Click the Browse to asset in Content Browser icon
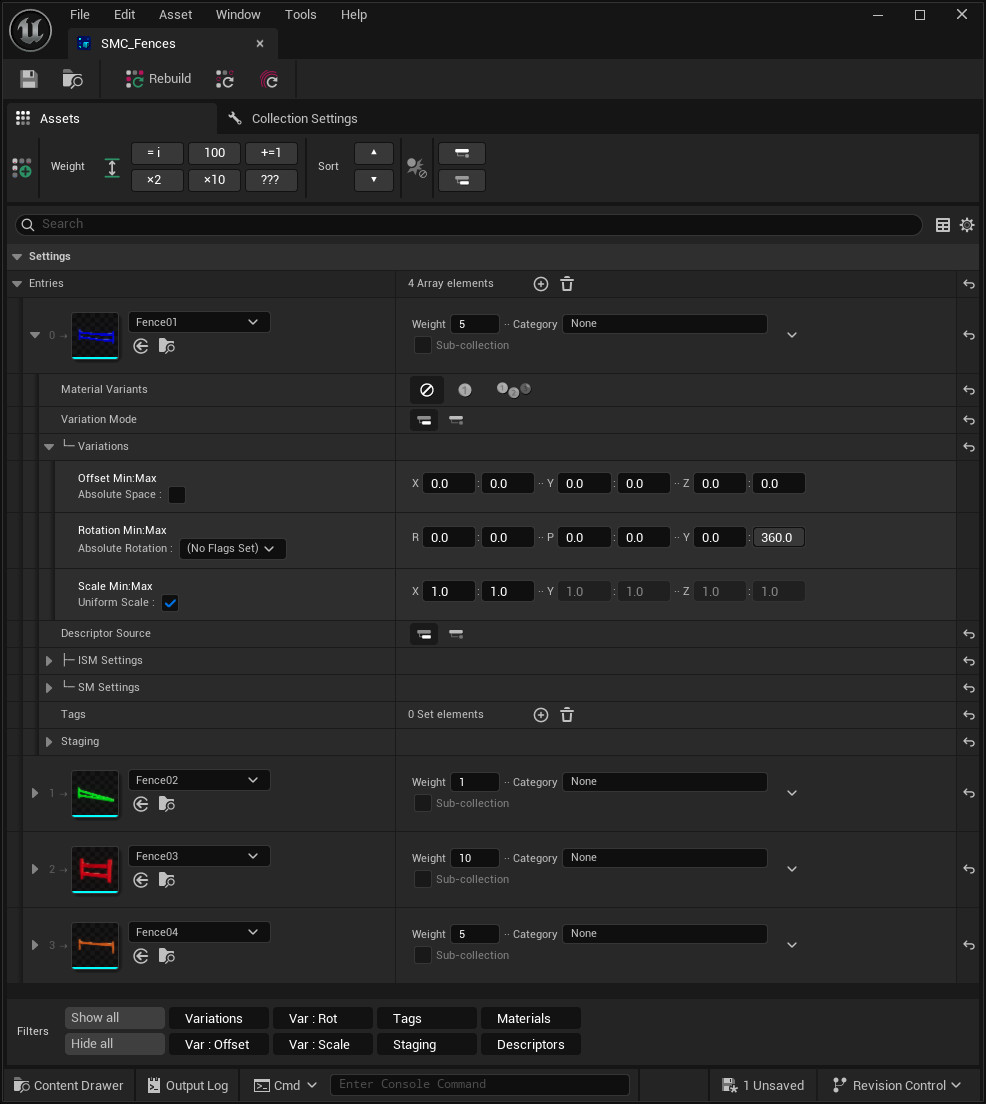 [72, 79]
